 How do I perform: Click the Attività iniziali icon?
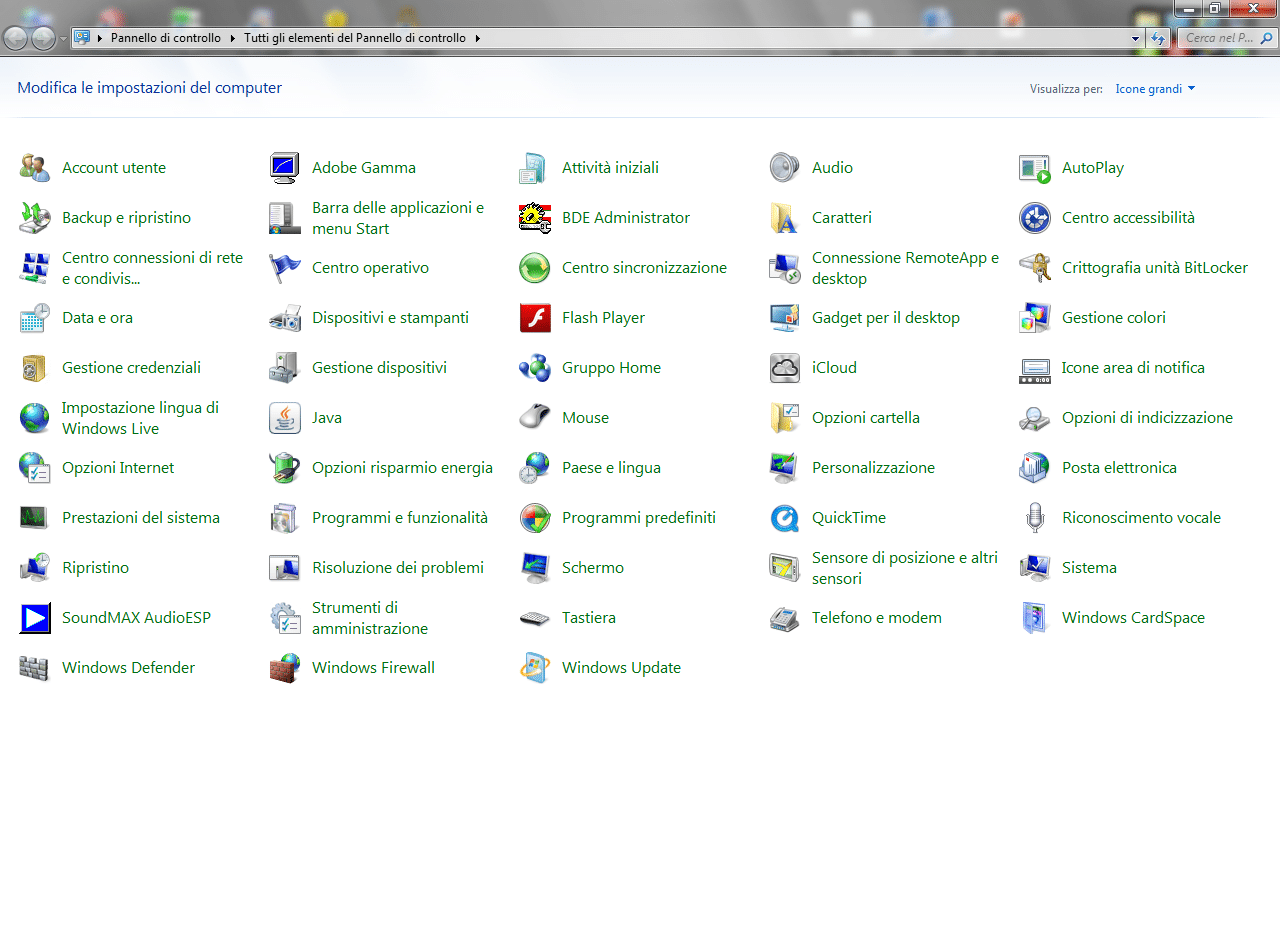point(535,168)
